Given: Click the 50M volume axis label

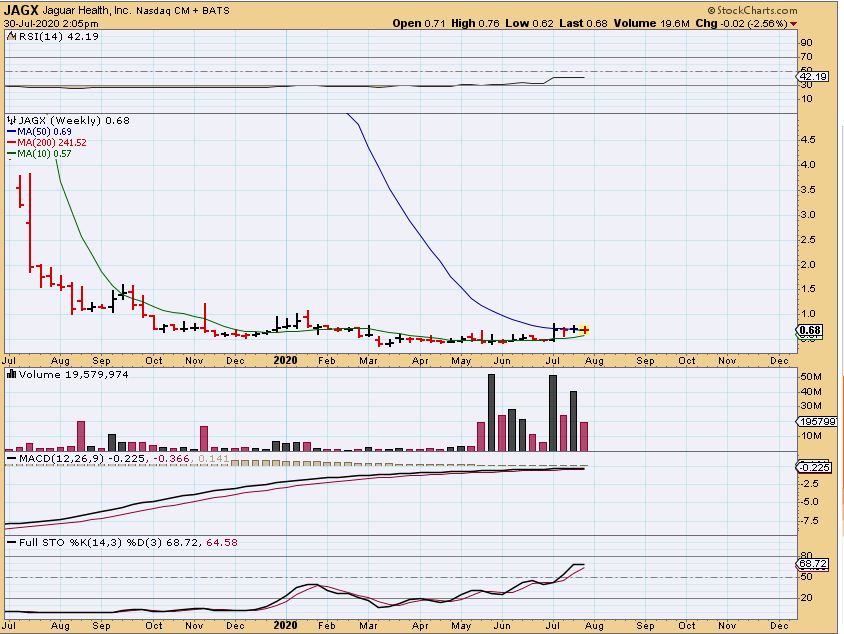Looking at the screenshot, I should point(811,376).
